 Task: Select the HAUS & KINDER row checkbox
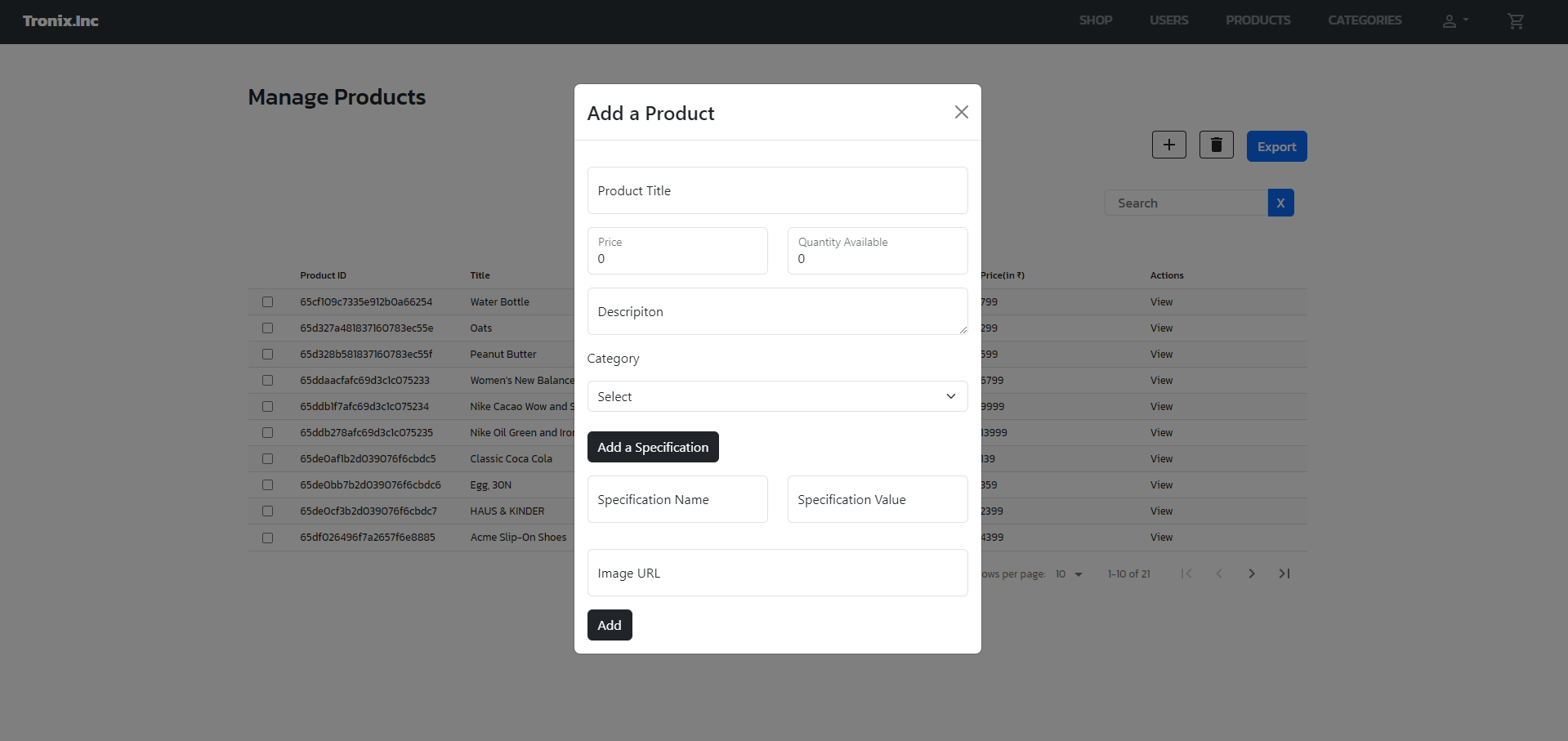pos(267,511)
